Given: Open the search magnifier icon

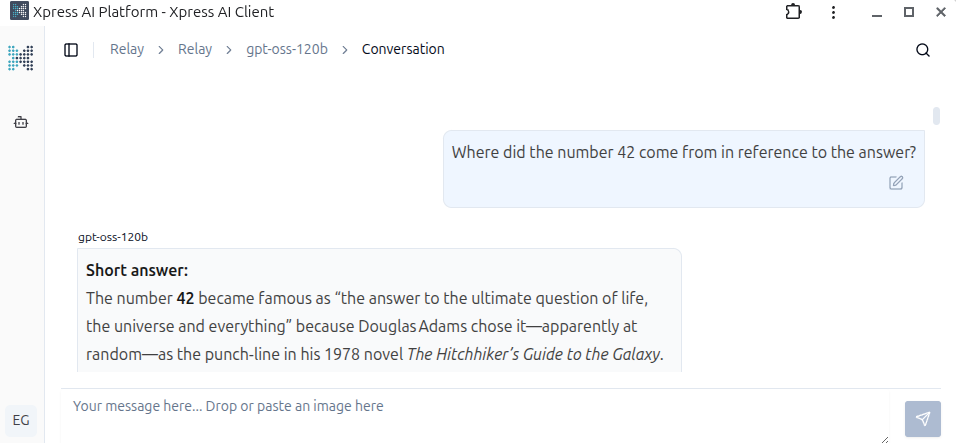Looking at the screenshot, I should [x=923, y=50].
